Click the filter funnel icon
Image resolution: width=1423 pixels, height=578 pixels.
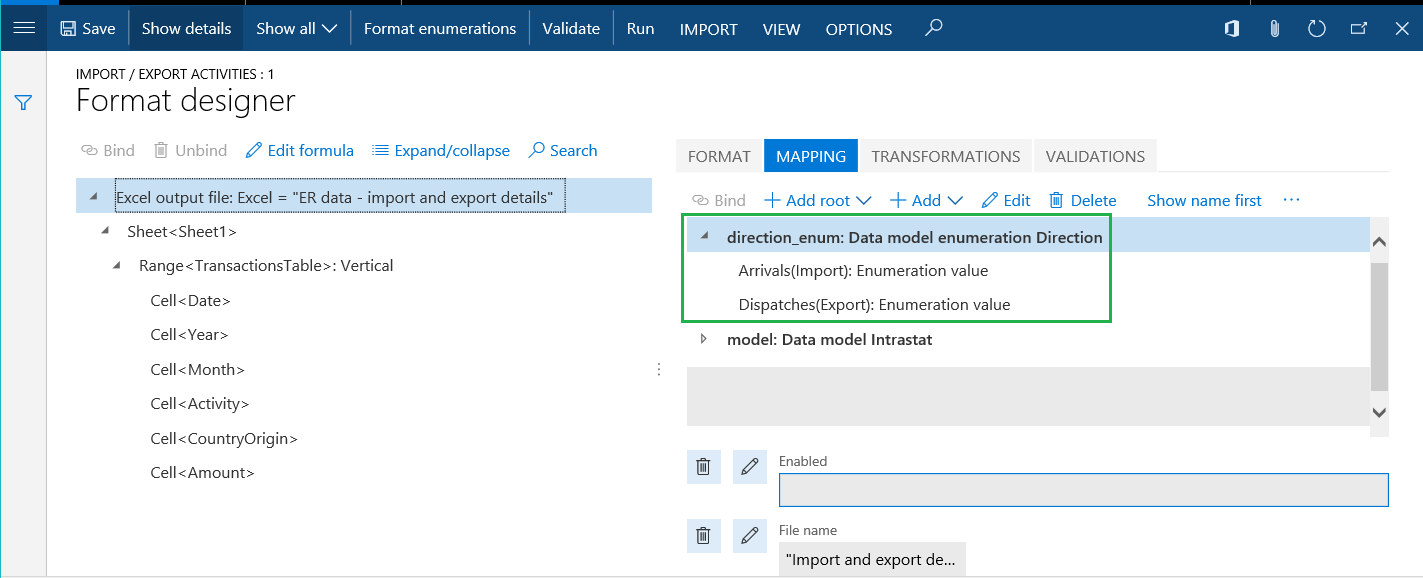24,103
